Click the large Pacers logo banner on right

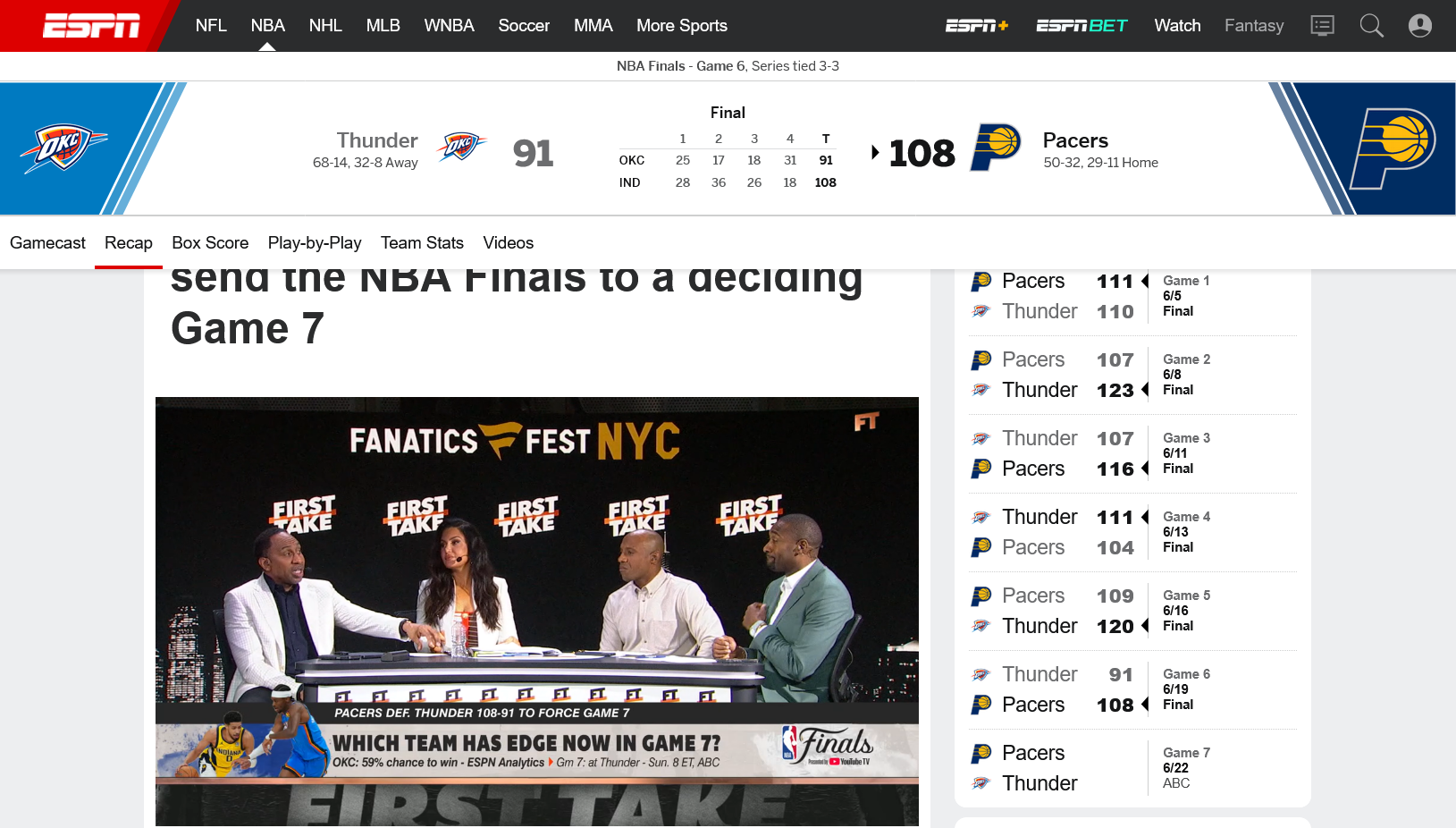pos(1393,148)
